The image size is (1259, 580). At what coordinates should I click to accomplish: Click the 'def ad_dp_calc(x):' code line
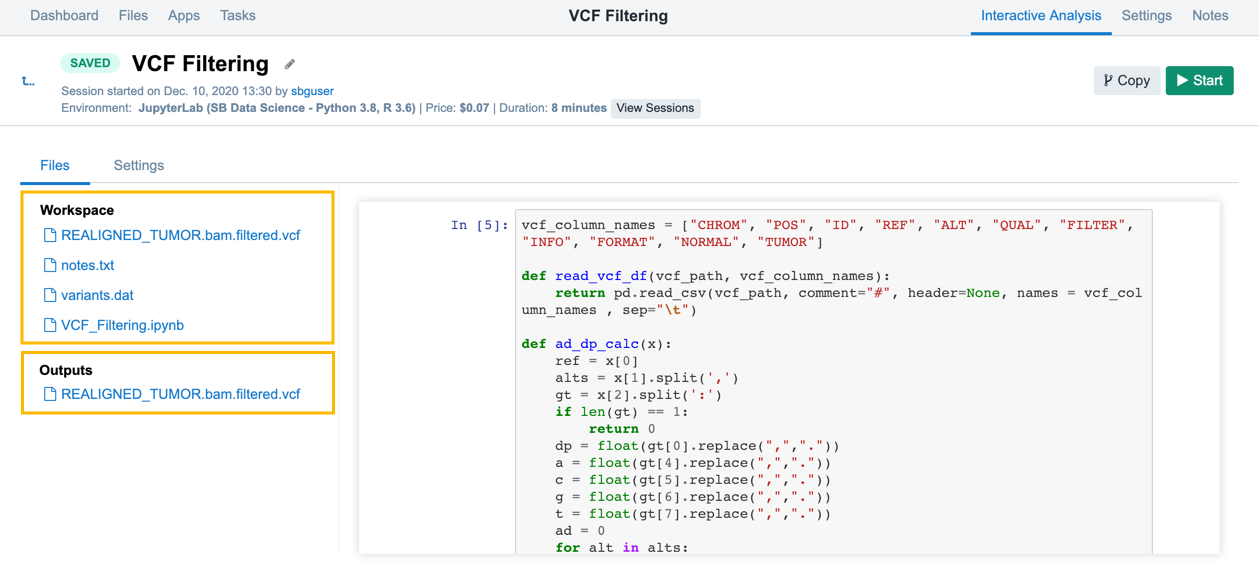(597, 344)
